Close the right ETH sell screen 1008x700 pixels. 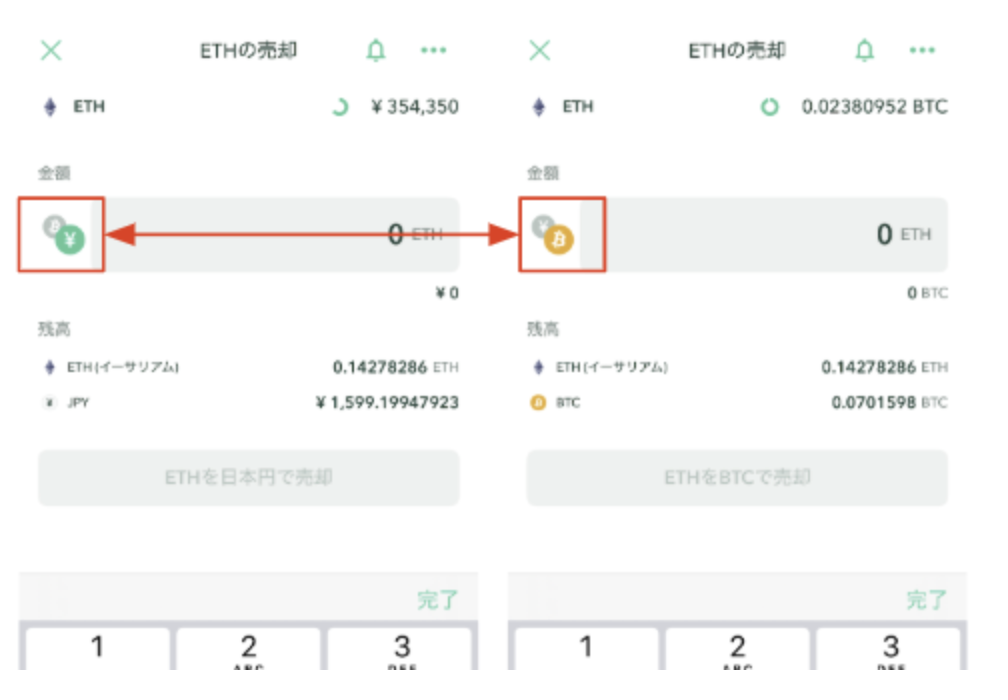539,51
